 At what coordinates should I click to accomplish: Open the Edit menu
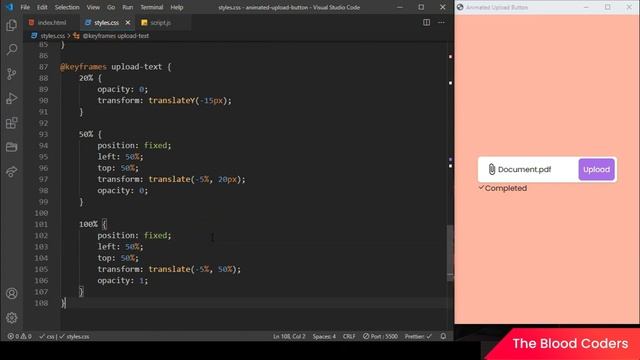(42, 7)
